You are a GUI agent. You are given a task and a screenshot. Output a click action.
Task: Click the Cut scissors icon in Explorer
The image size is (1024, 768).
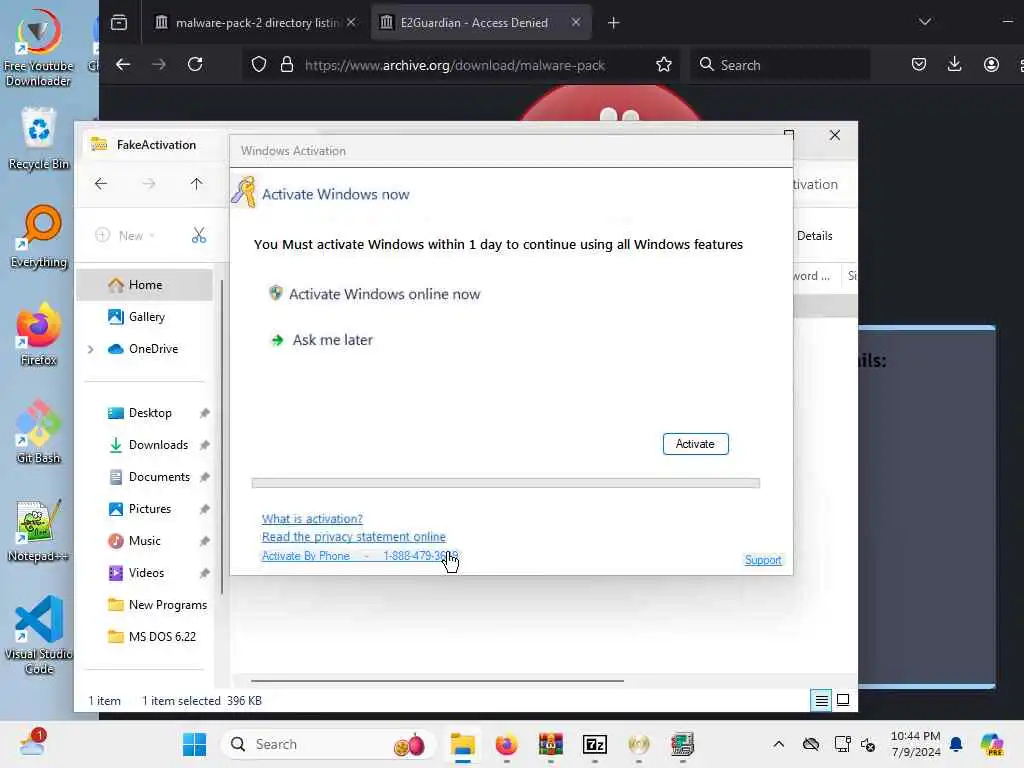point(199,235)
